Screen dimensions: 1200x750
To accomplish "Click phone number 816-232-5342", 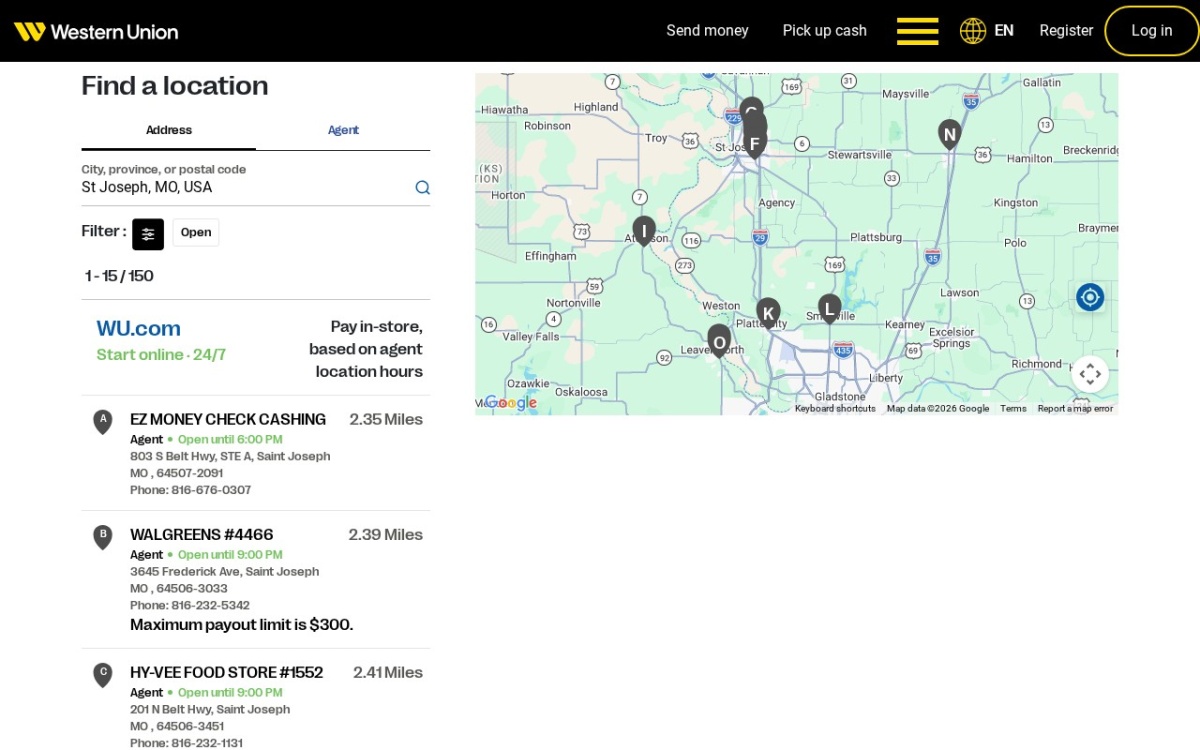I will (210, 605).
